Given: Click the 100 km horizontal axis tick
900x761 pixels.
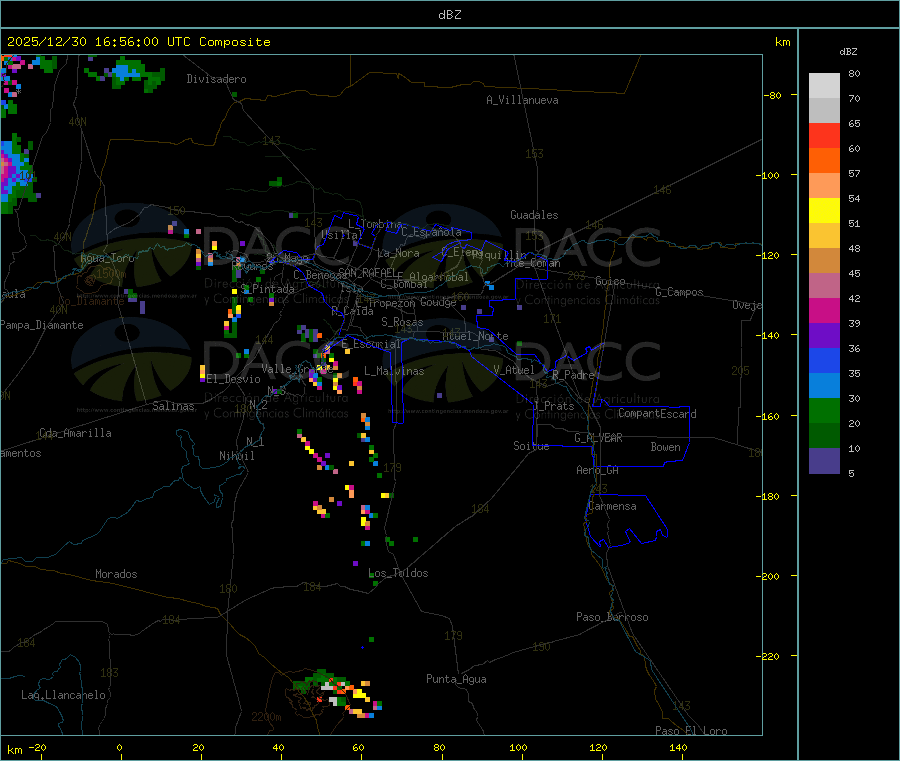Looking at the screenshot, I should [518, 747].
